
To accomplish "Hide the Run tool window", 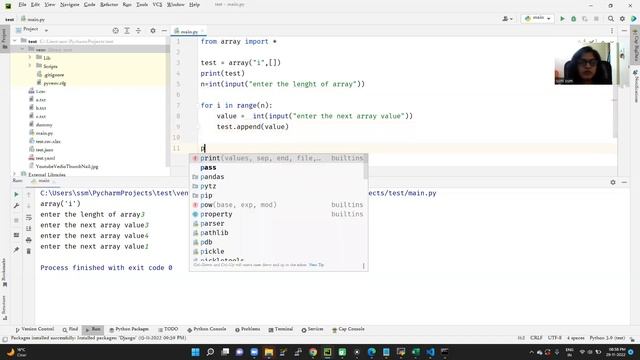I will point(624,182).
